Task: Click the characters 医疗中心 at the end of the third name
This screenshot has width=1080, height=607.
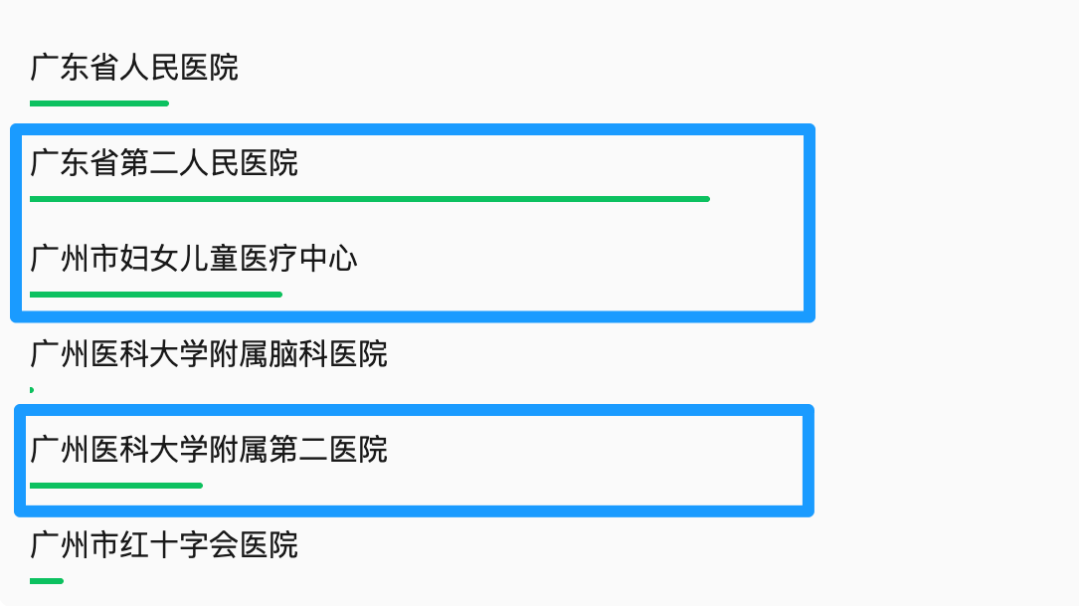Action: coord(298,259)
